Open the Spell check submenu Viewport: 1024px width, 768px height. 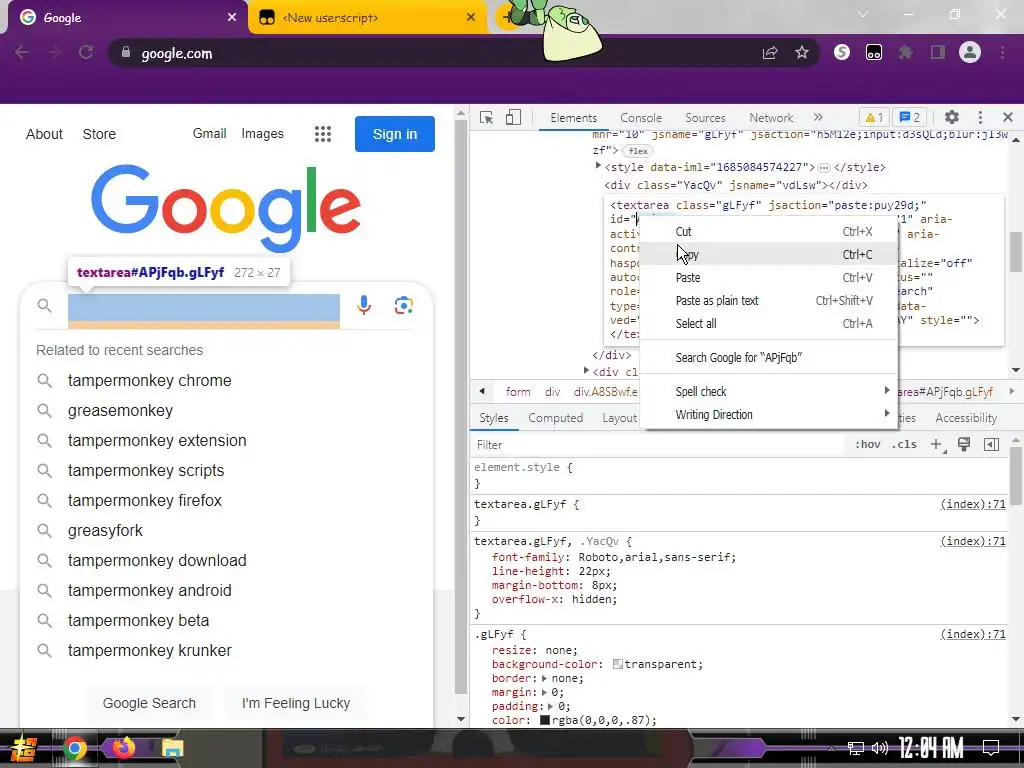[x=769, y=392]
